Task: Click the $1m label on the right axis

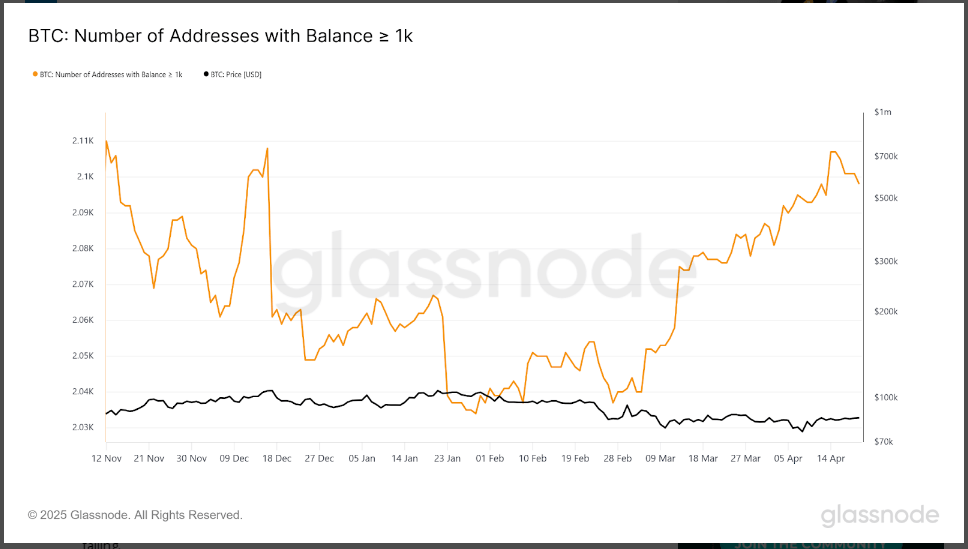Action: [881, 113]
